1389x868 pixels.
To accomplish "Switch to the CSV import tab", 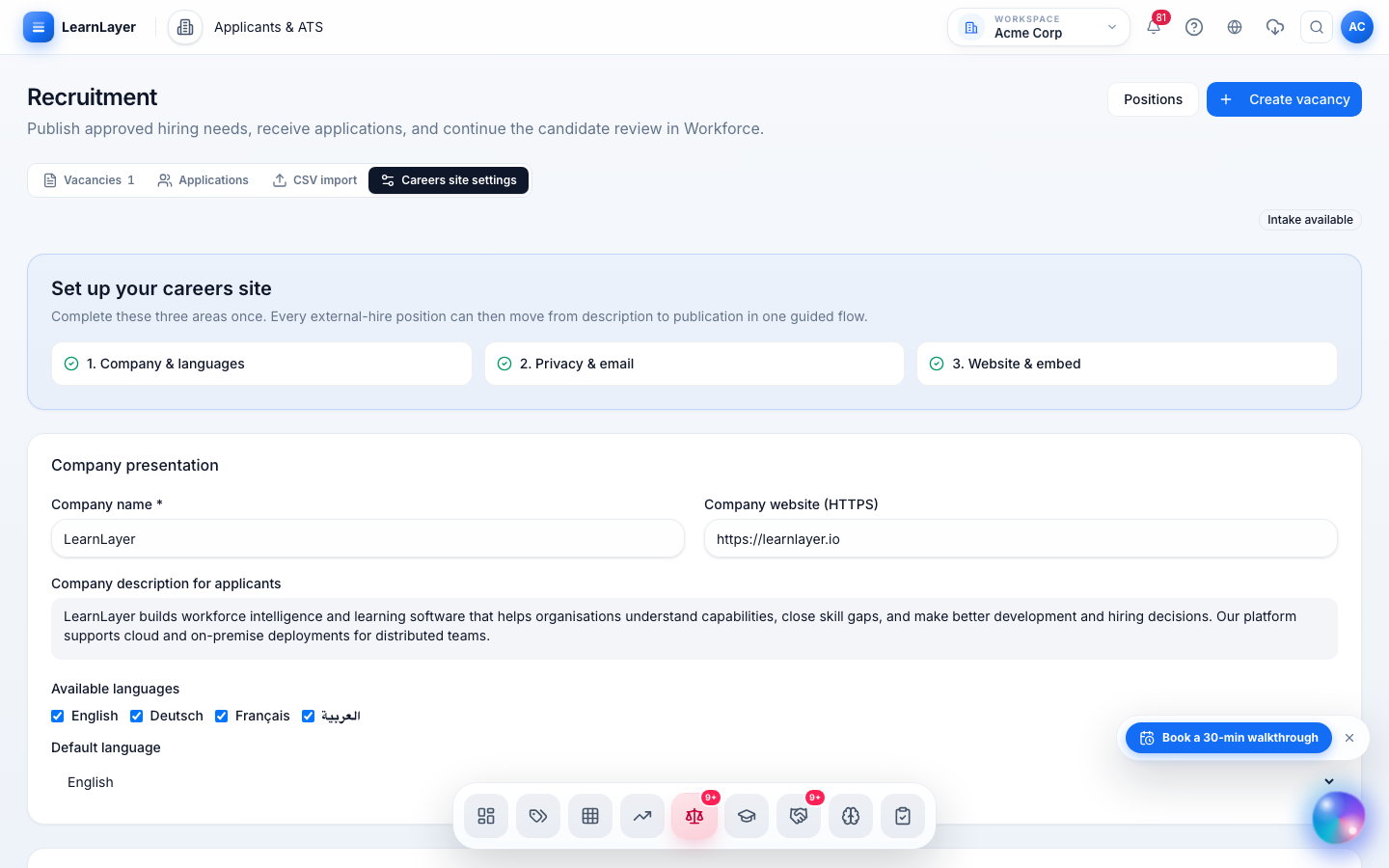I will point(314,180).
